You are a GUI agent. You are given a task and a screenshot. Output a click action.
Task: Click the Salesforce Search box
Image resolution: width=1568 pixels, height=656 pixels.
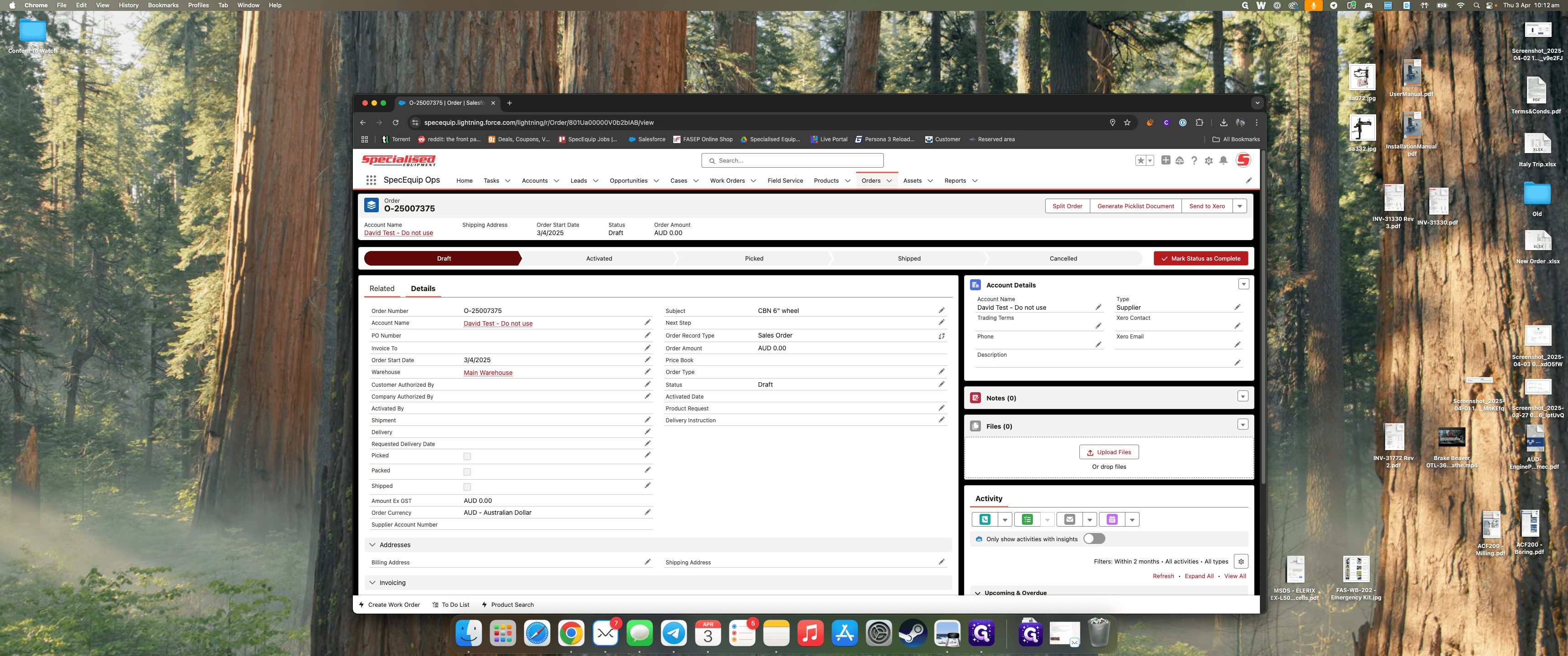pyautogui.click(x=792, y=161)
